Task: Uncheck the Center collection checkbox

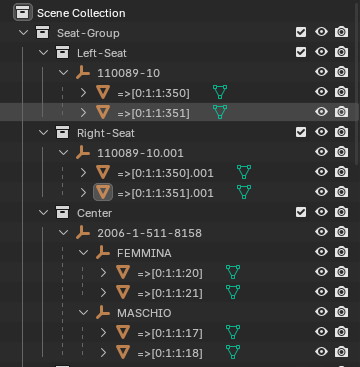Action: pos(301,212)
